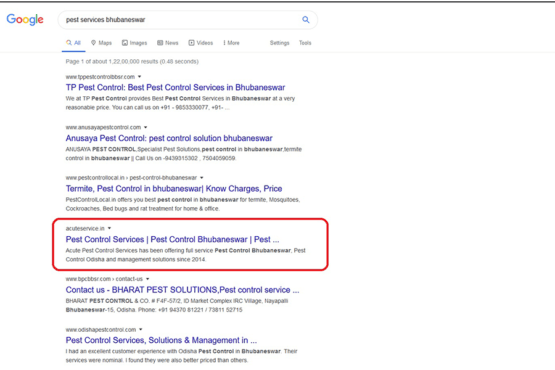Screen dimensions: 555x370
Task: Click the More three-dots icon
Action: point(224,43)
